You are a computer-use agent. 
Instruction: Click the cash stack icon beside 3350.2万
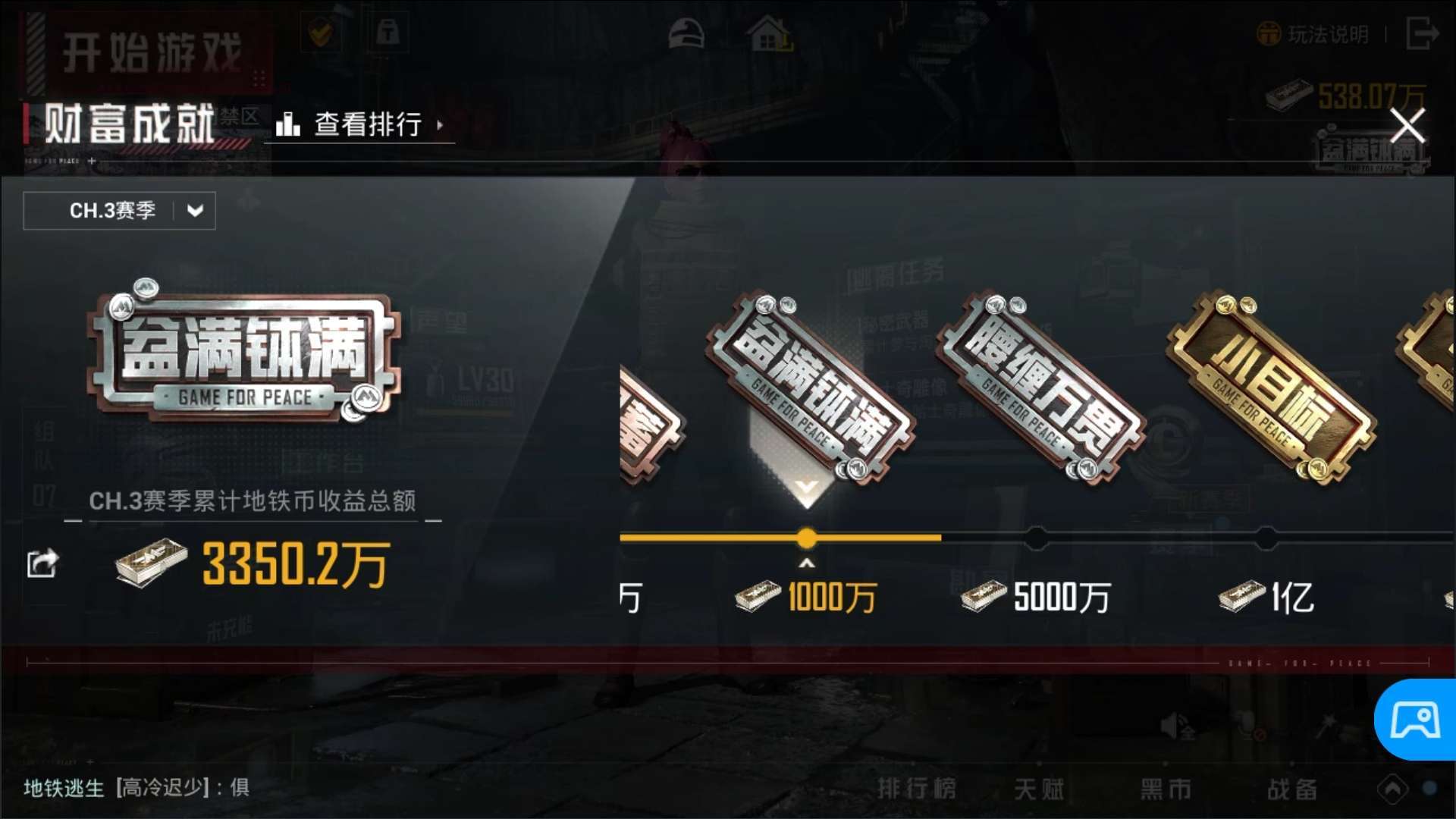click(152, 563)
